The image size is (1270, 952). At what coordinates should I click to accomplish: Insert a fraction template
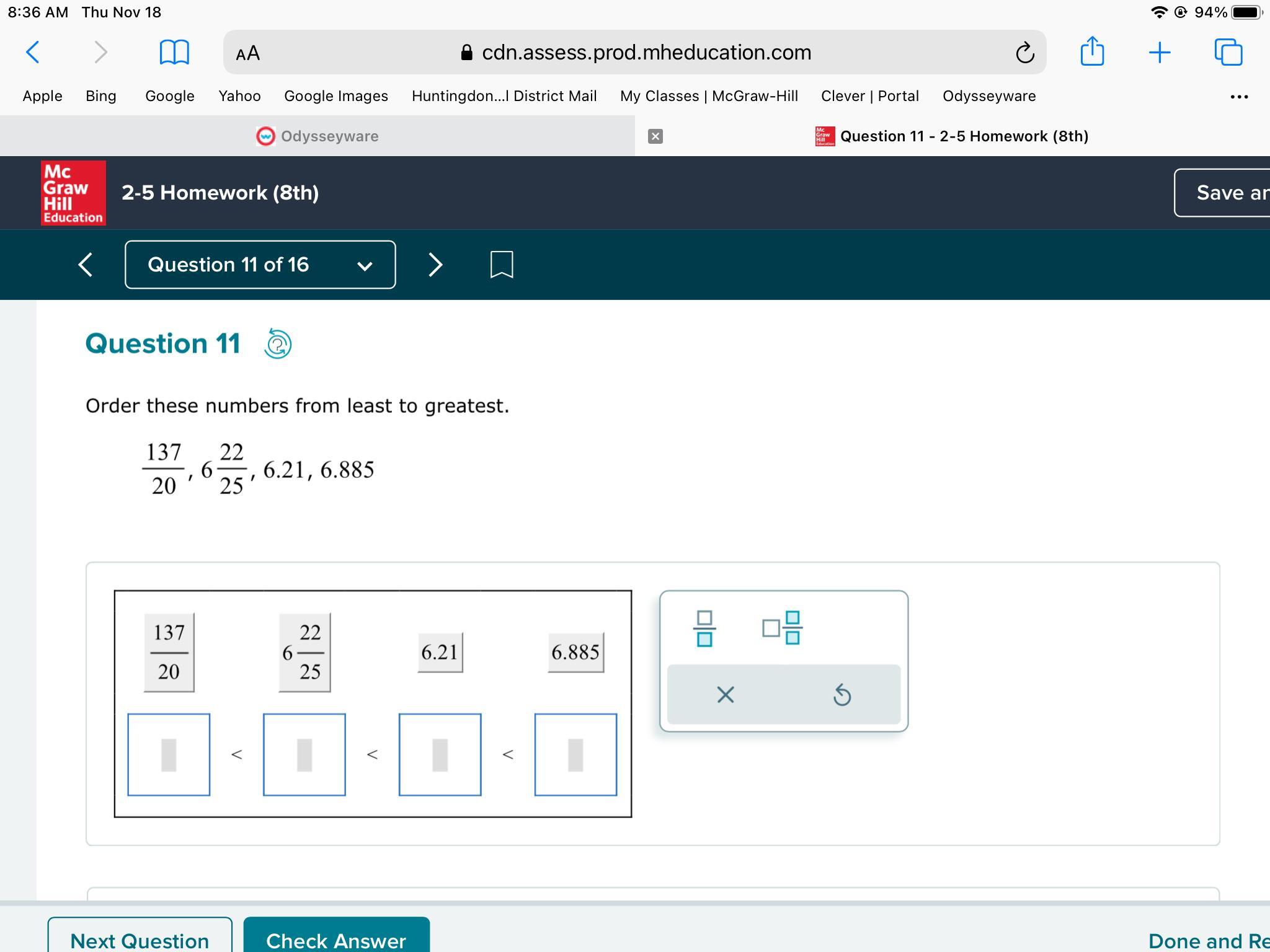(704, 628)
